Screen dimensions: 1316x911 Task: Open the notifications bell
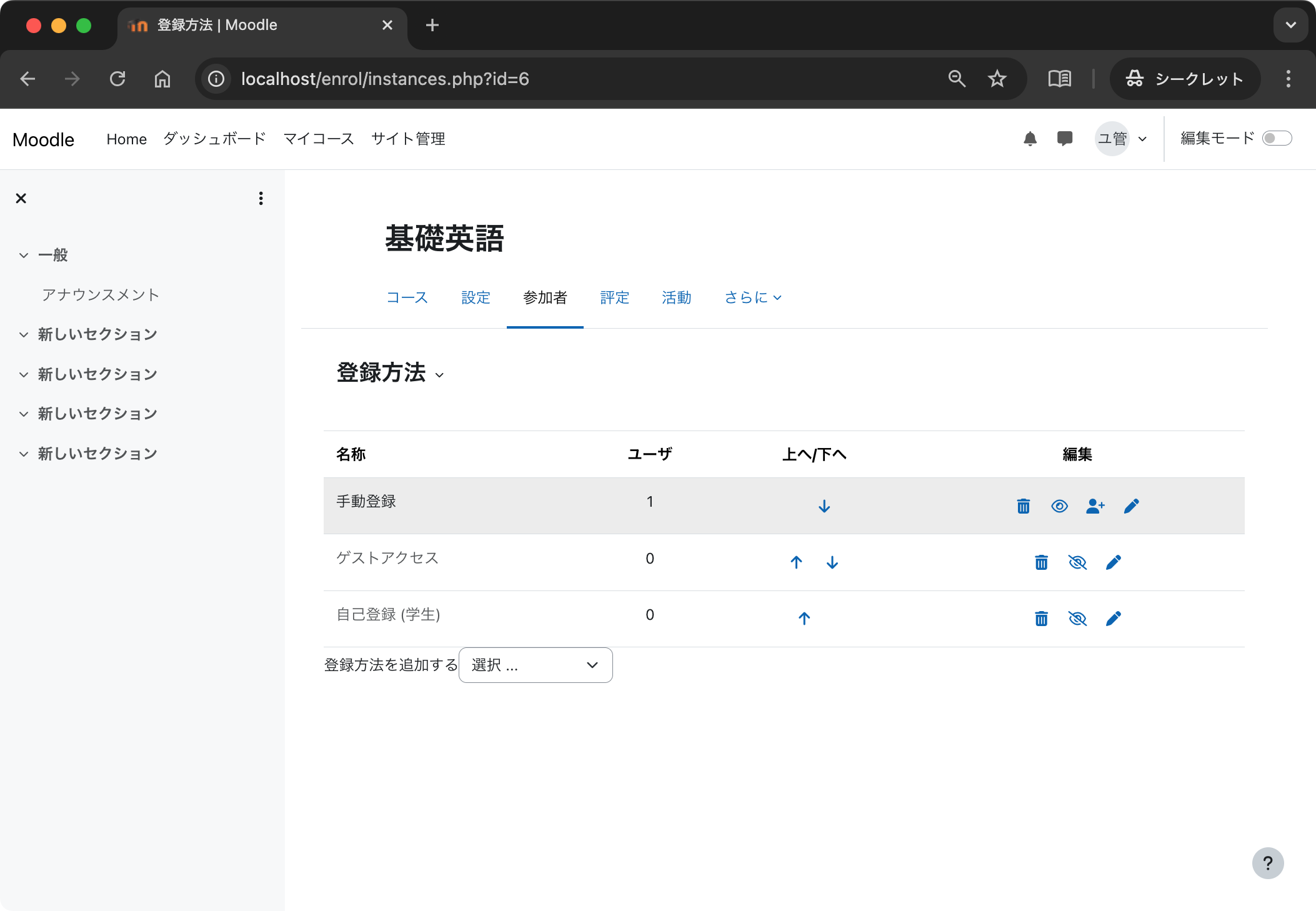(x=1030, y=138)
